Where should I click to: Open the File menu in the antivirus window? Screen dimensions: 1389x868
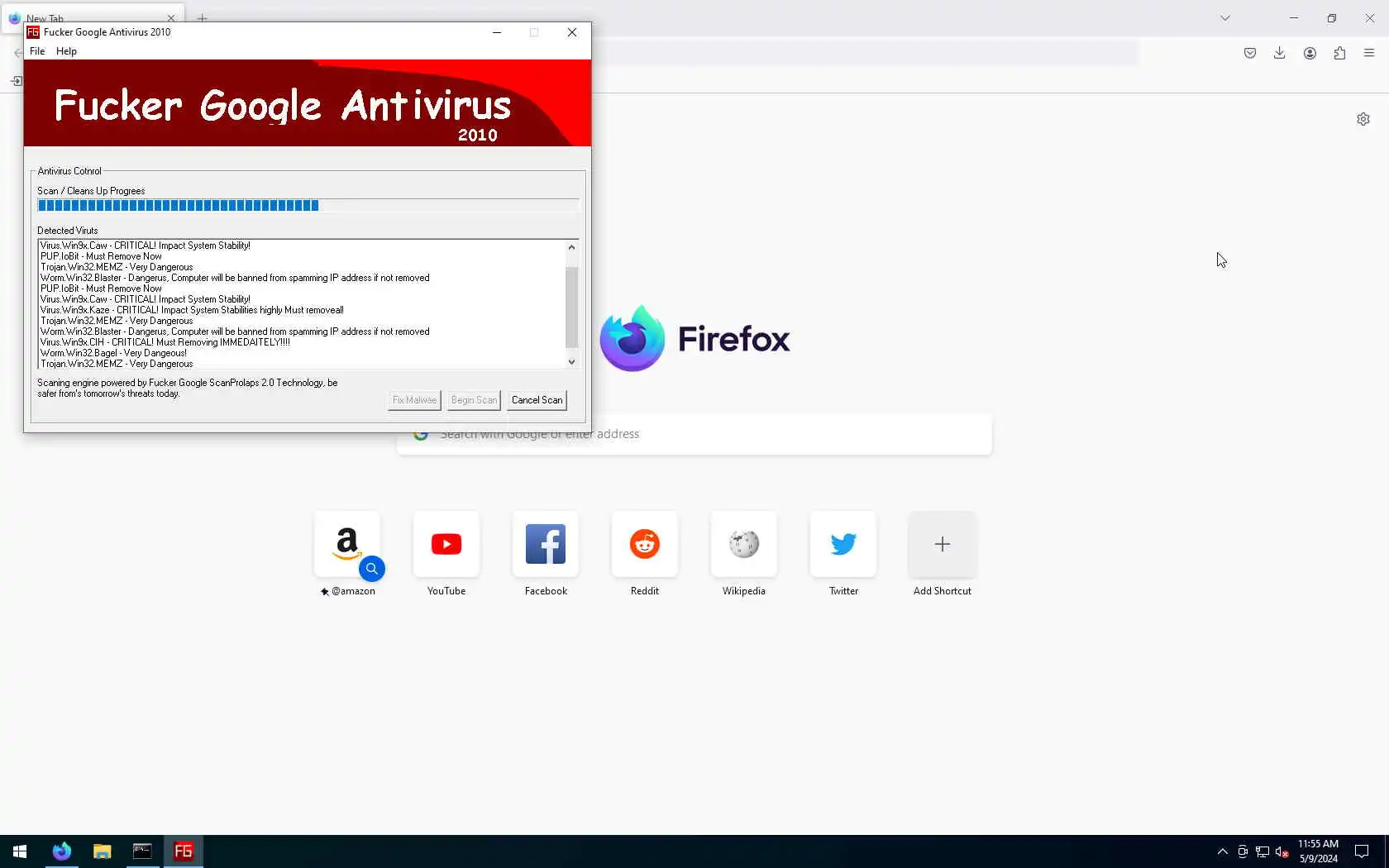tap(37, 51)
